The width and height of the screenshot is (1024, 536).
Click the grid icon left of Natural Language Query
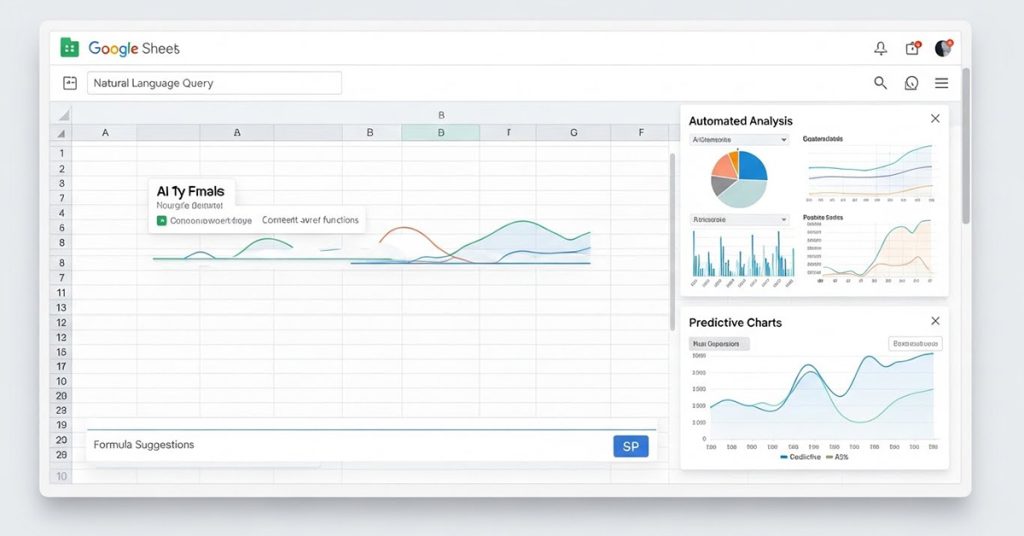coord(70,83)
